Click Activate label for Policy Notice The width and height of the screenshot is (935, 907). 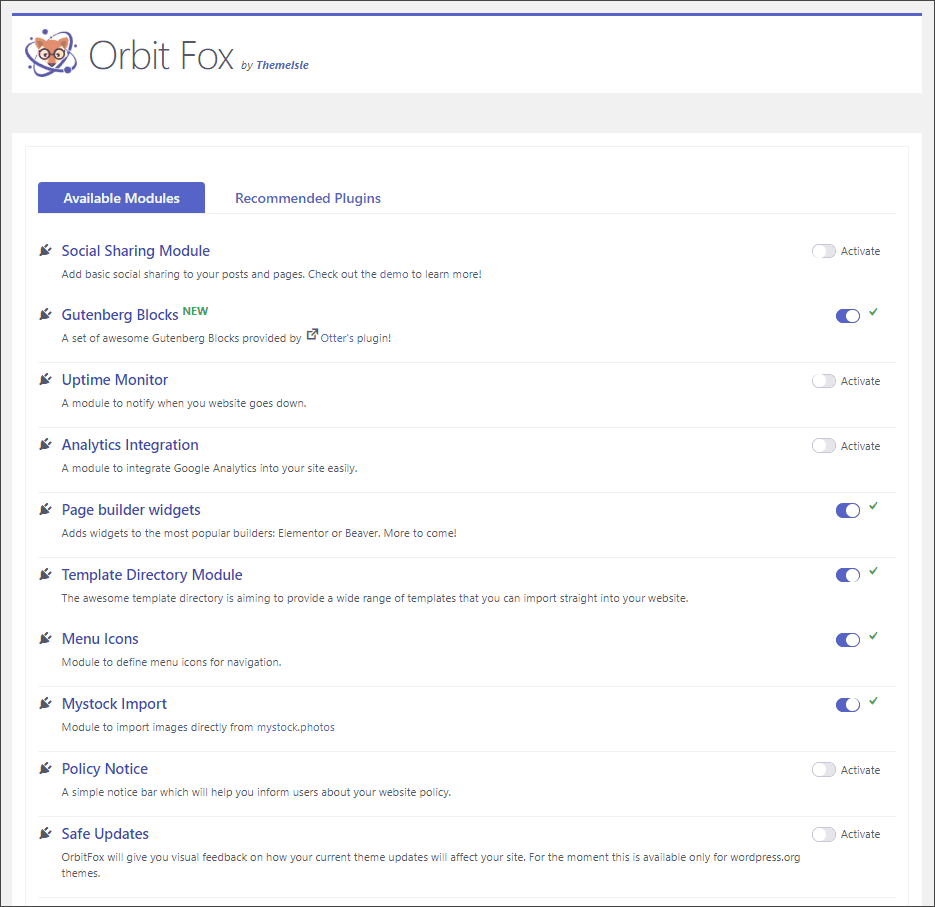click(860, 770)
